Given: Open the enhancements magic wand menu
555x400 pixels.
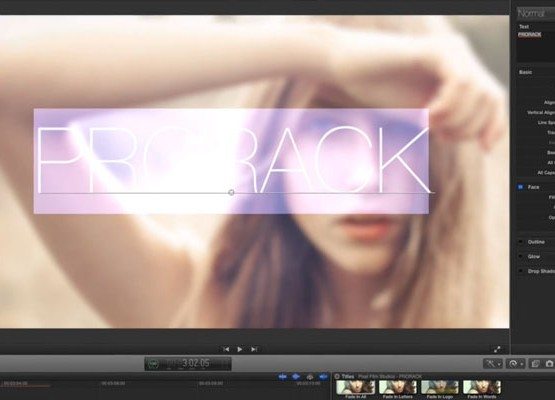Looking at the screenshot, I should tap(493, 364).
